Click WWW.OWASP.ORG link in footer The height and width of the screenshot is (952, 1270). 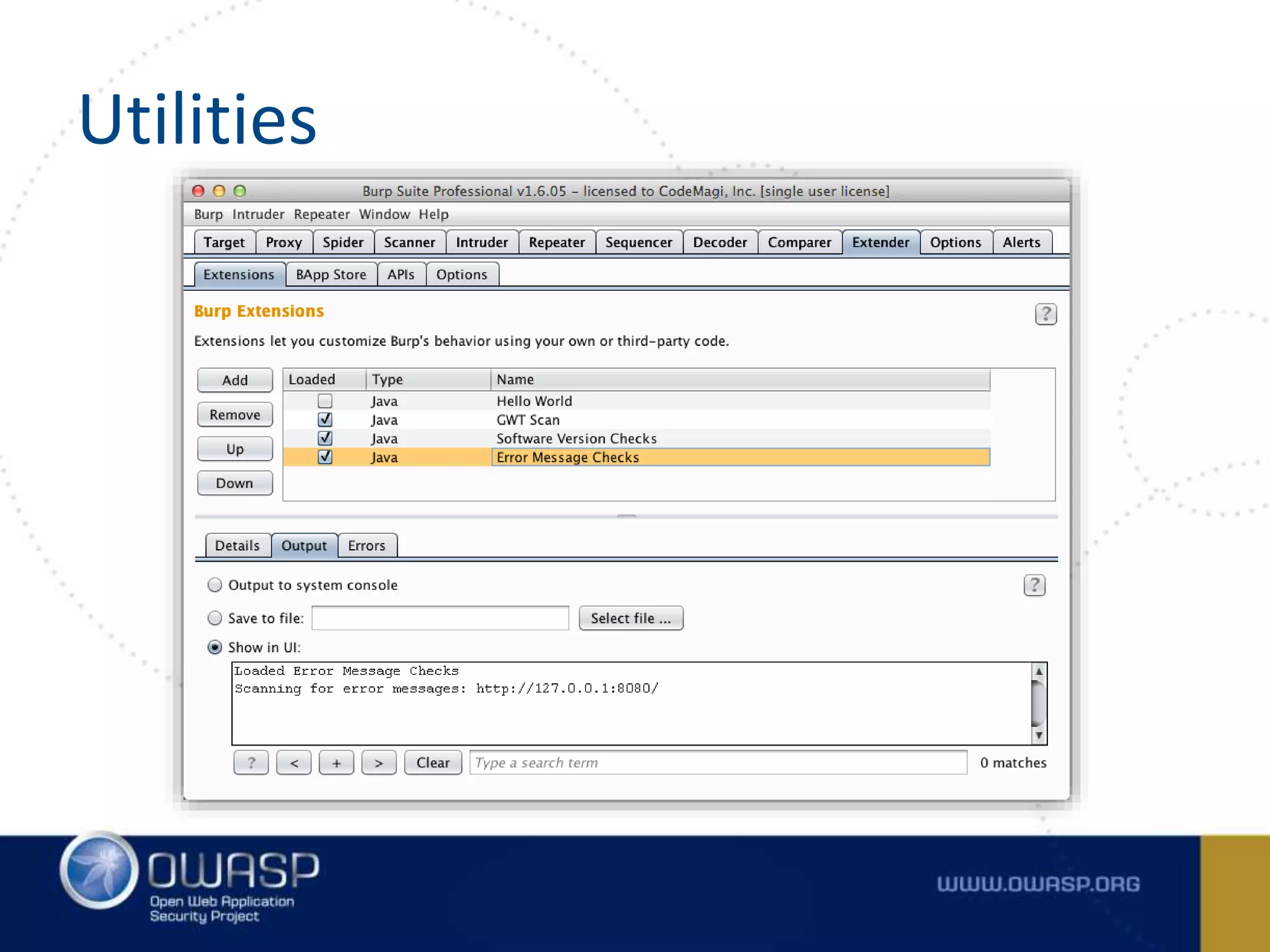coord(1038,884)
